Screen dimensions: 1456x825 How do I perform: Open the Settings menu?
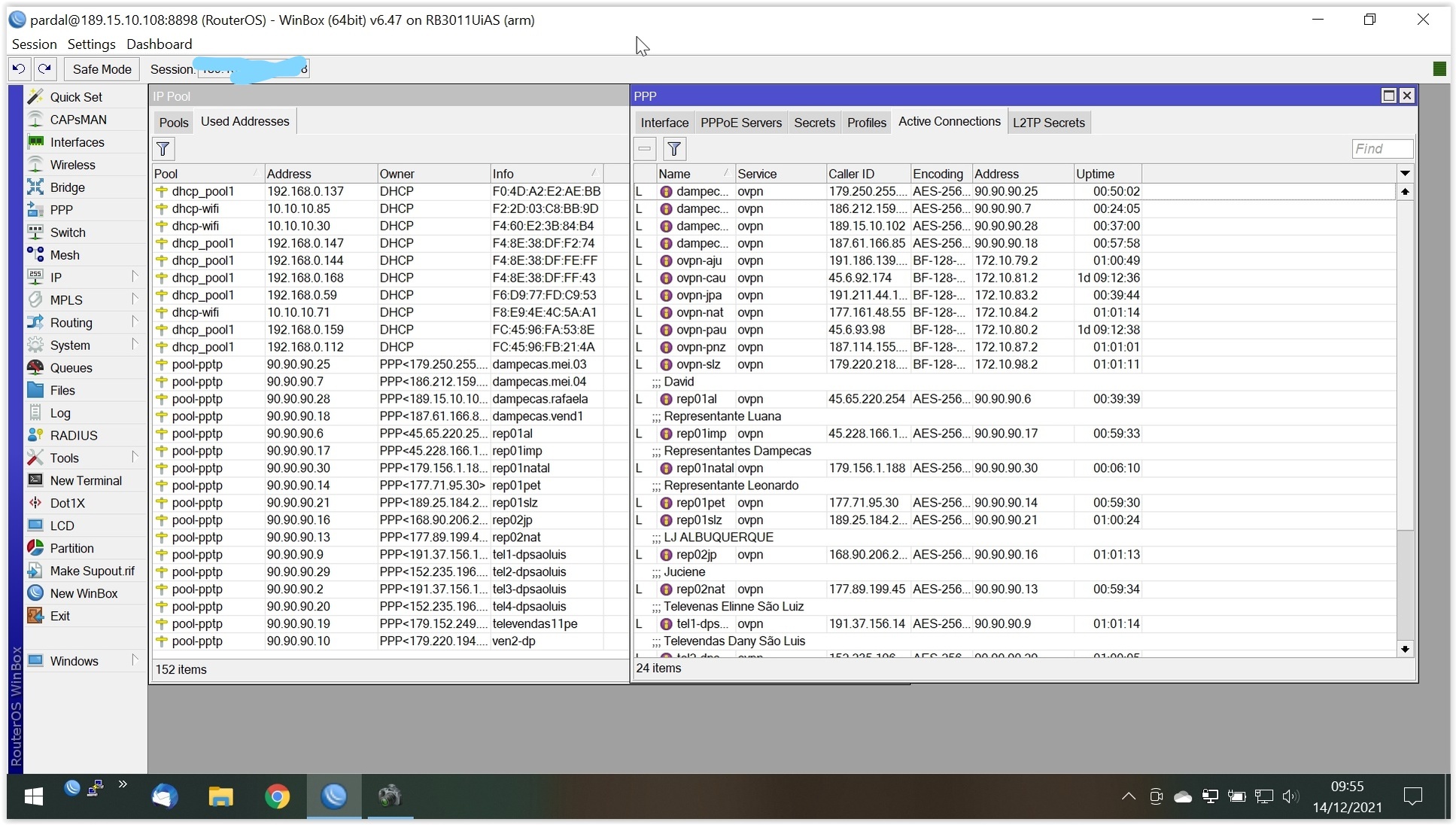tap(91, 44)
